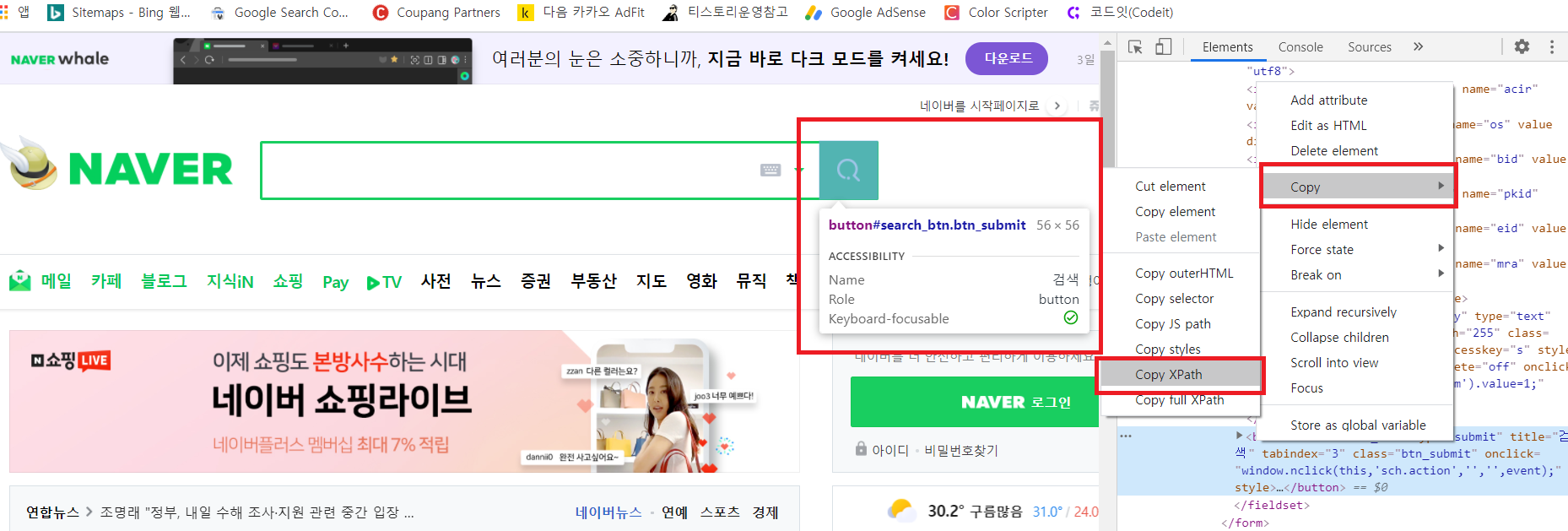The height and width of the screenshot is (531, 1568).
Task: Open DevTools three-dot customize menu
Action: point(1551,47)
